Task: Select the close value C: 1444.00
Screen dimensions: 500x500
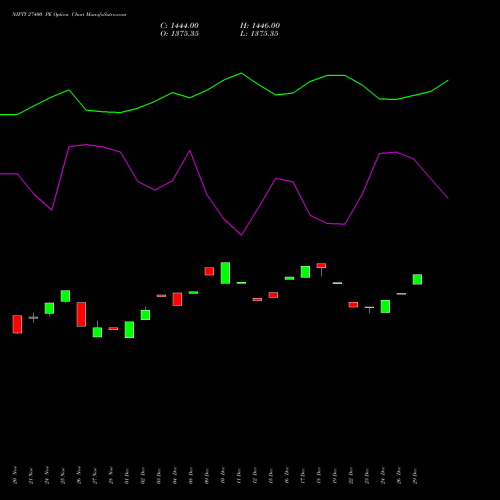Action: click(179, 26)
